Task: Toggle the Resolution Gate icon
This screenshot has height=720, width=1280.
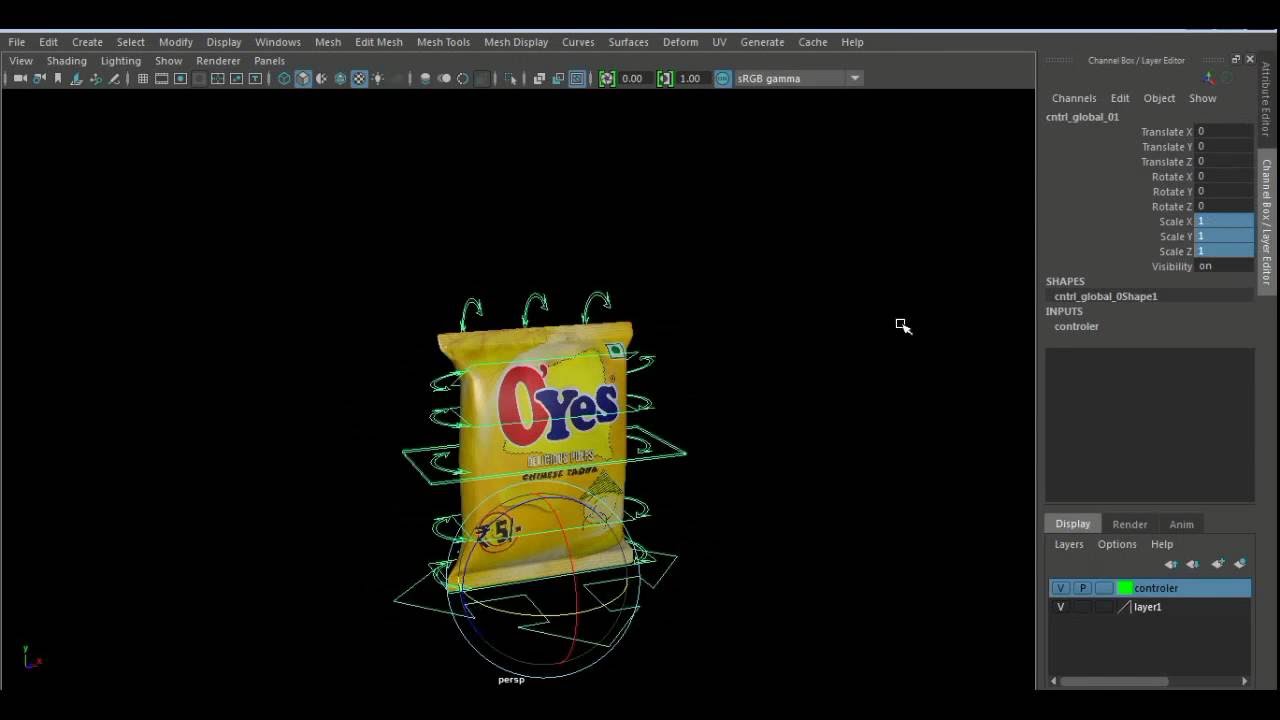Action: [x=180, y=78]
